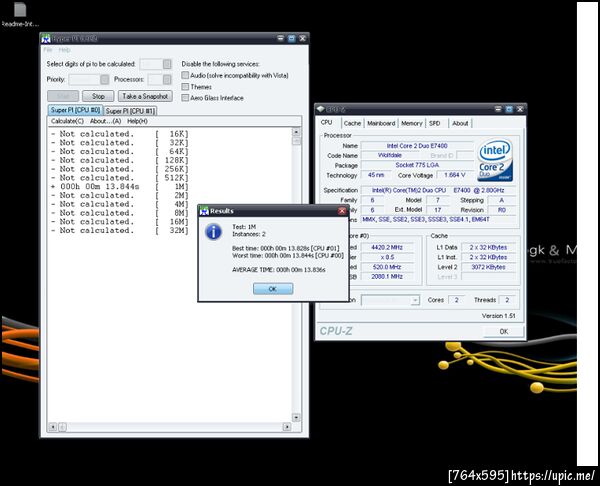Viewport: 600px width, 486px height.
Task: Open the Help menu in Super PI
Action: pos(64,50)
